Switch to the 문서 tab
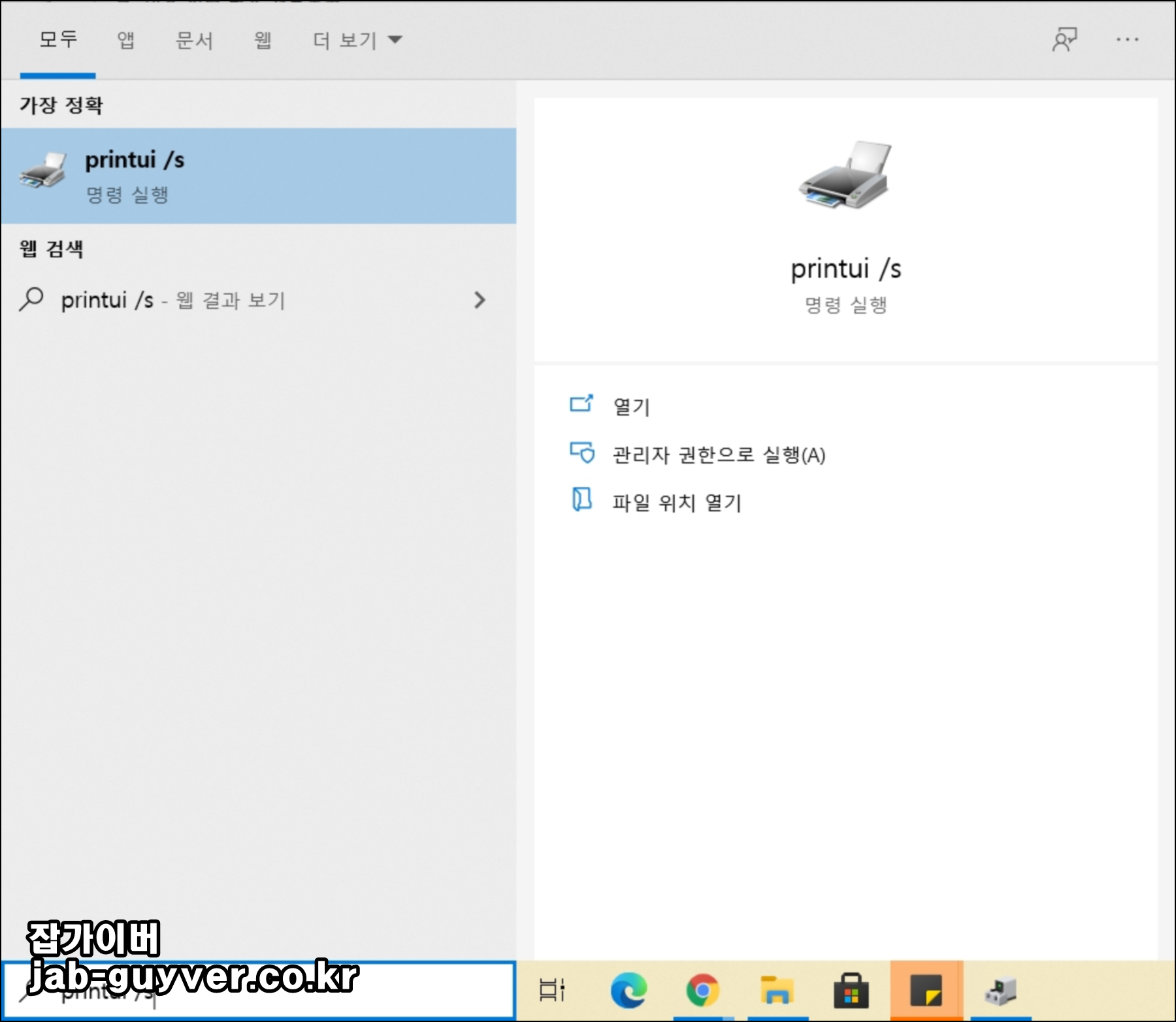 point(195,39)
